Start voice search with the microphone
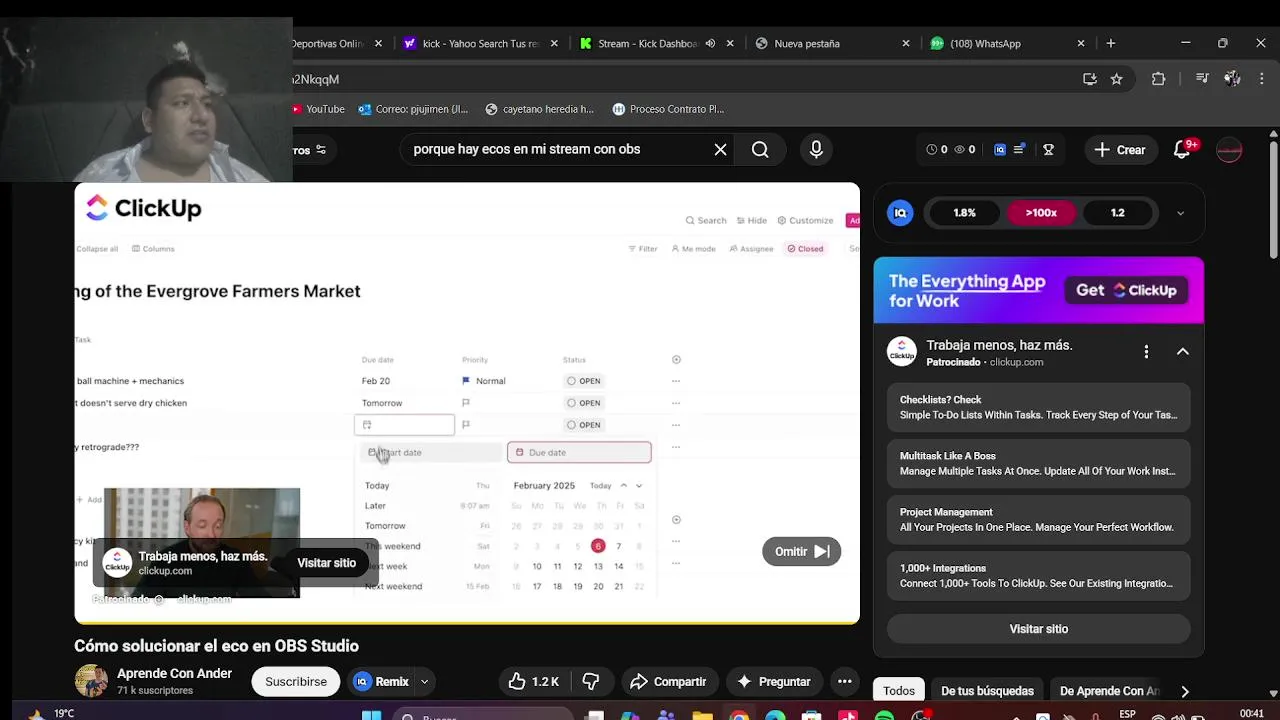 [x=816, y=149]
